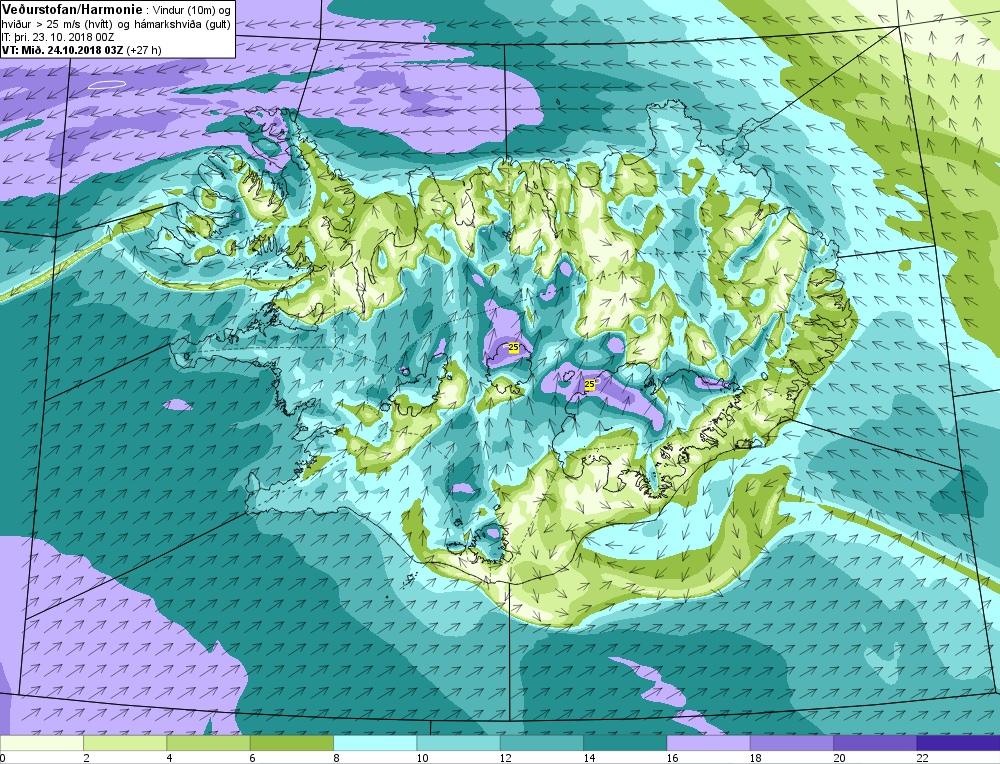Click the light green 2–4 m/s legend swatch
Screen dimensions: 1000x764
pos(125,743)
